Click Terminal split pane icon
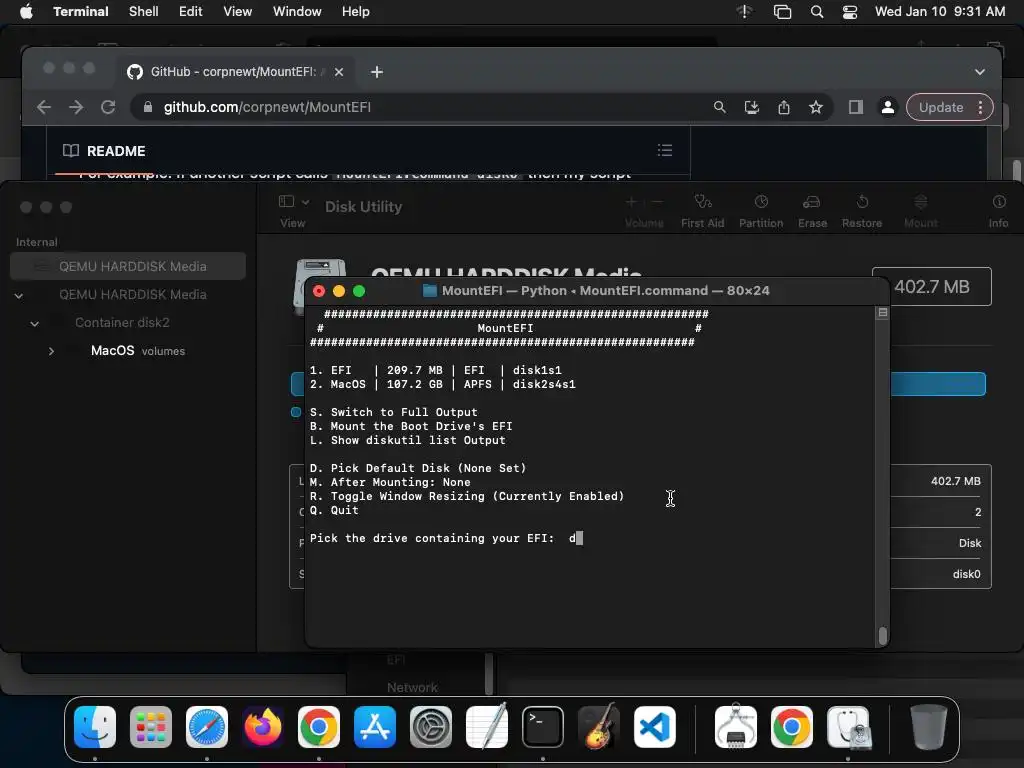Viewport: 1024px width, 768px height. pos(882,313)
